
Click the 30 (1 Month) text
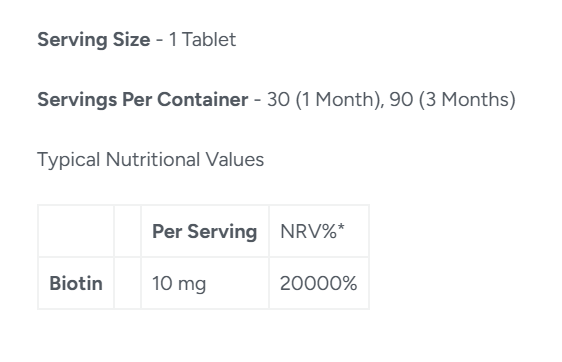pyautogui.click(x=323, y=100)
